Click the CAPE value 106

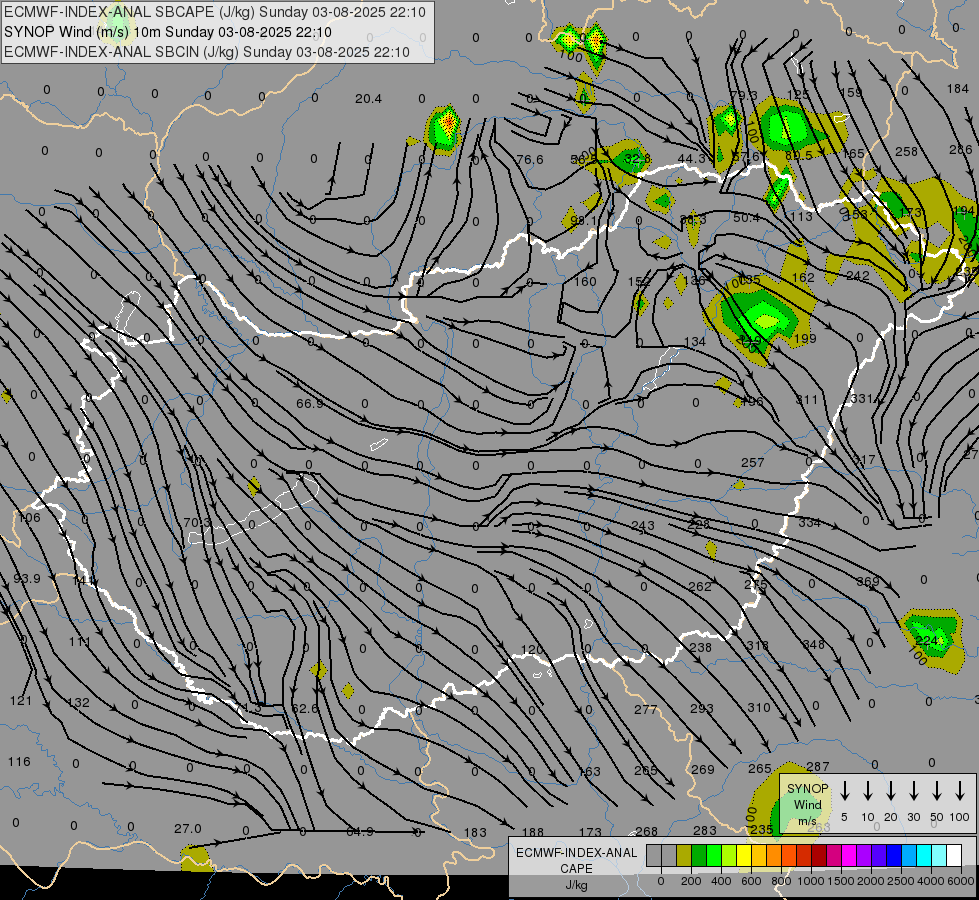click(x=29, y=517)
